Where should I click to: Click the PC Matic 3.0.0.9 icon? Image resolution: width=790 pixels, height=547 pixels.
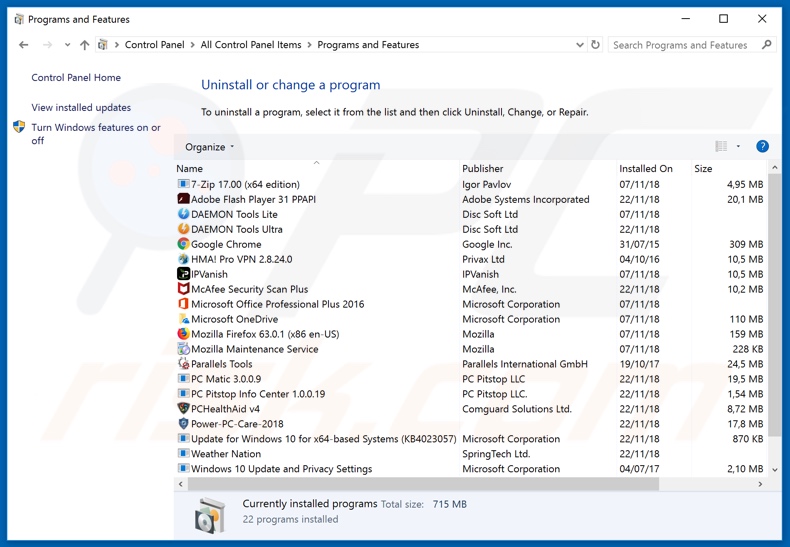[183, 379]
